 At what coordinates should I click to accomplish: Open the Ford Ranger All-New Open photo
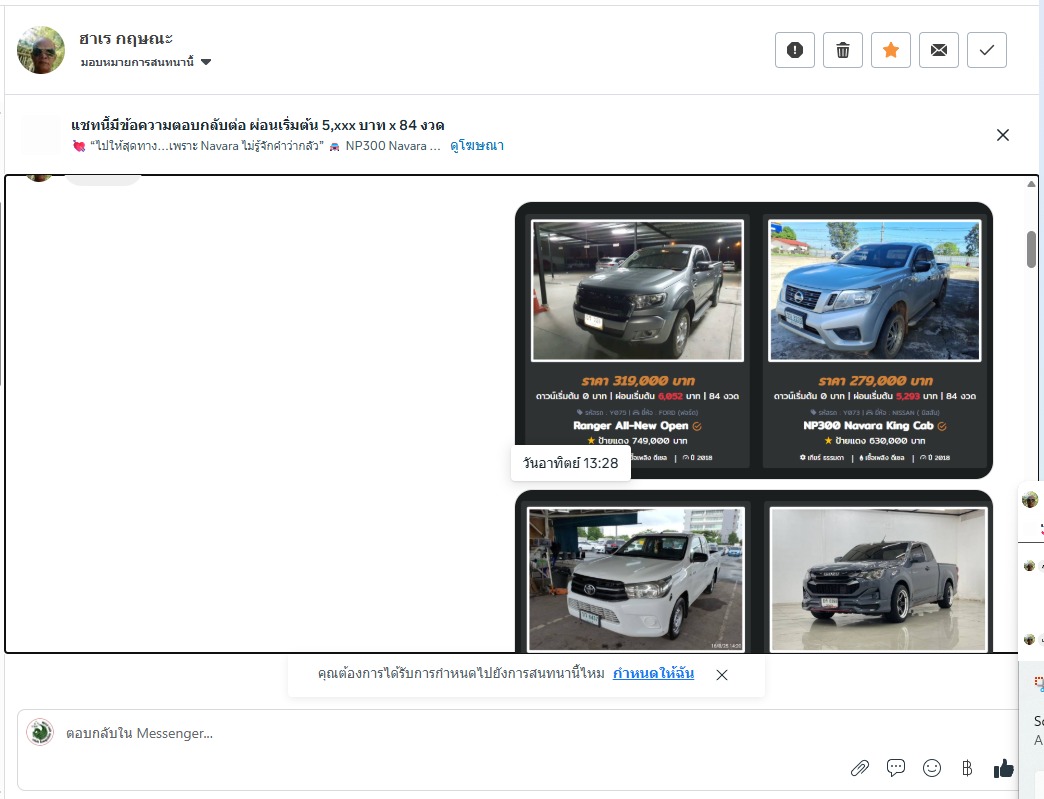point(637,291)
